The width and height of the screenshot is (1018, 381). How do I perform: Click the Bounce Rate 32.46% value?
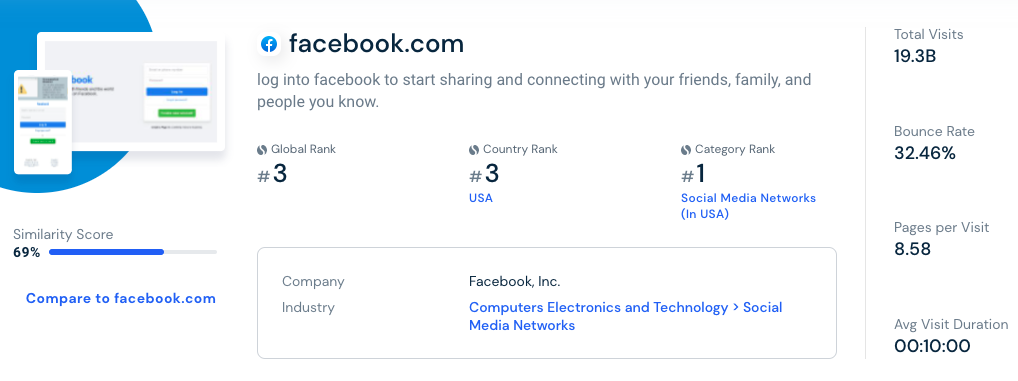click(925, 153)
